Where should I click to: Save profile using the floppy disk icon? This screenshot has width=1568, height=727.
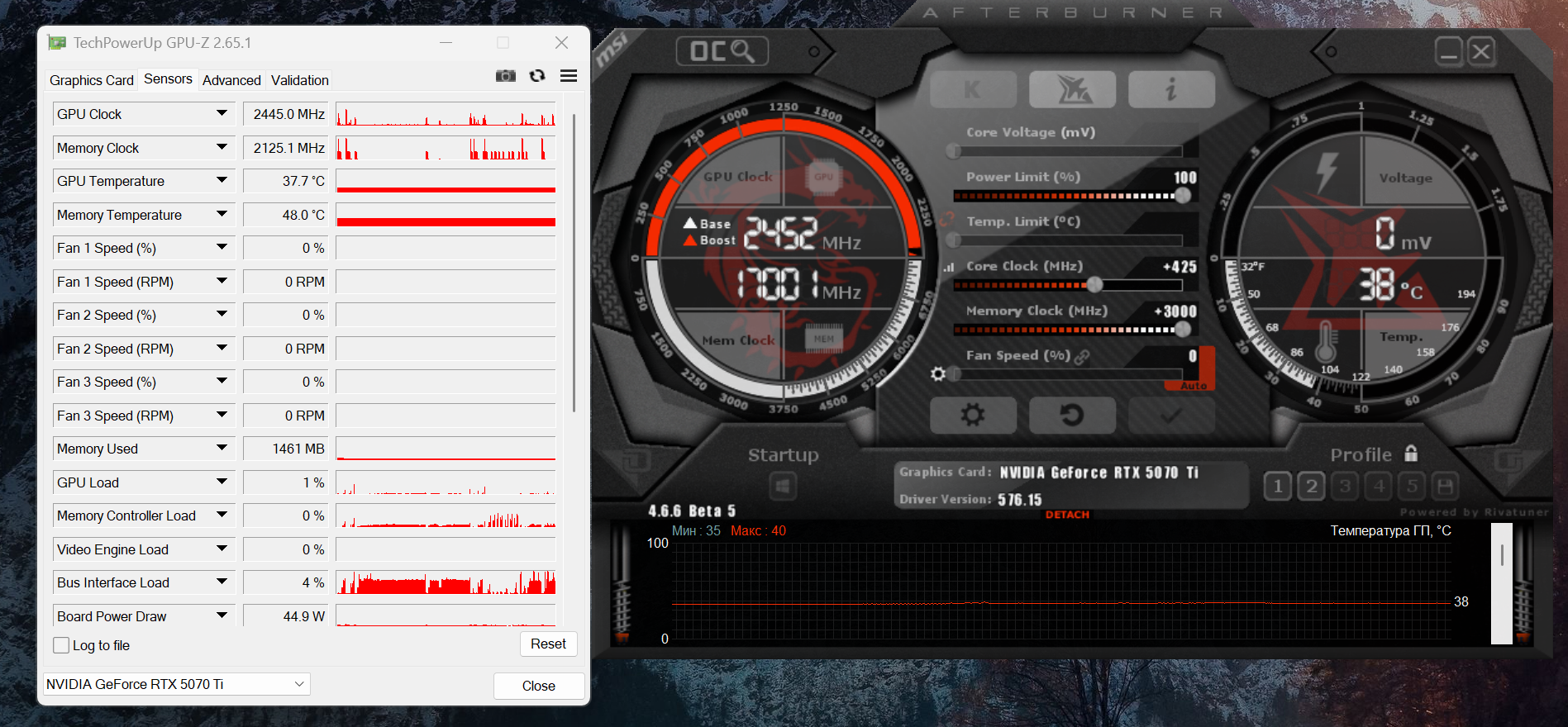[1445, 487]
